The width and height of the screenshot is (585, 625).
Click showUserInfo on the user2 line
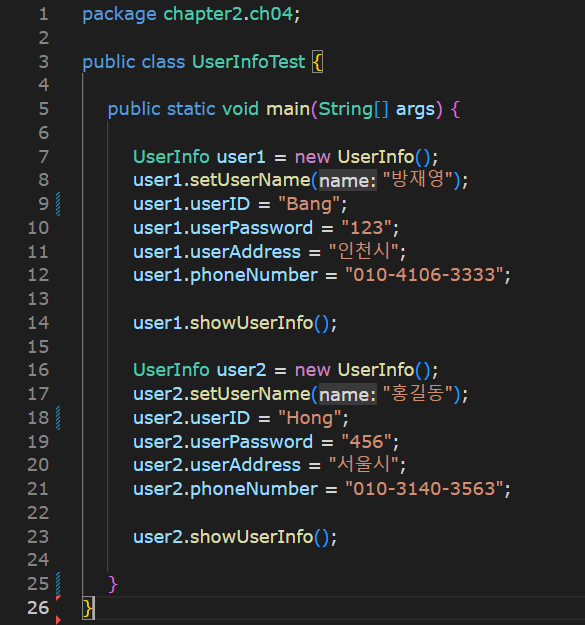pos(251,537)
